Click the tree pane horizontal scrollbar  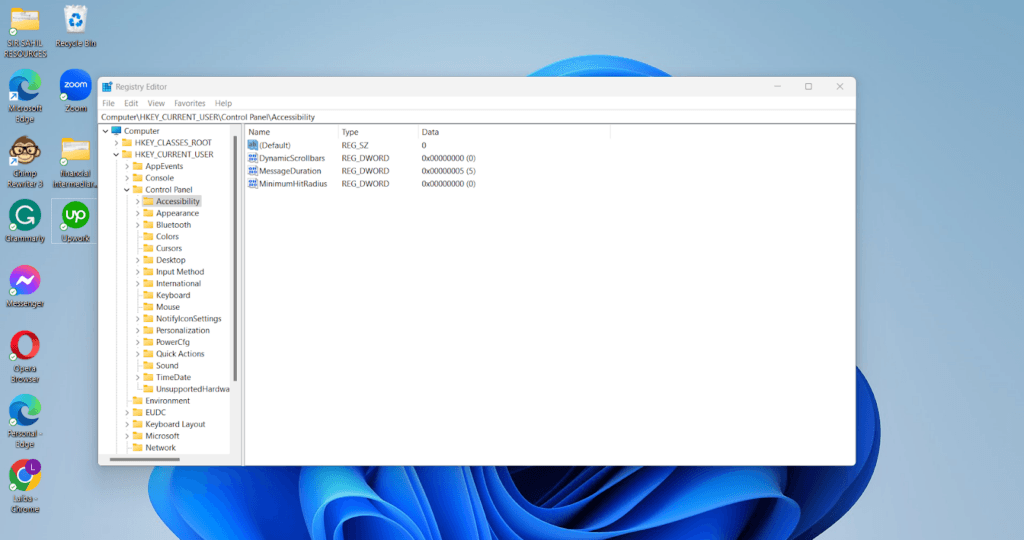point(145,459)
